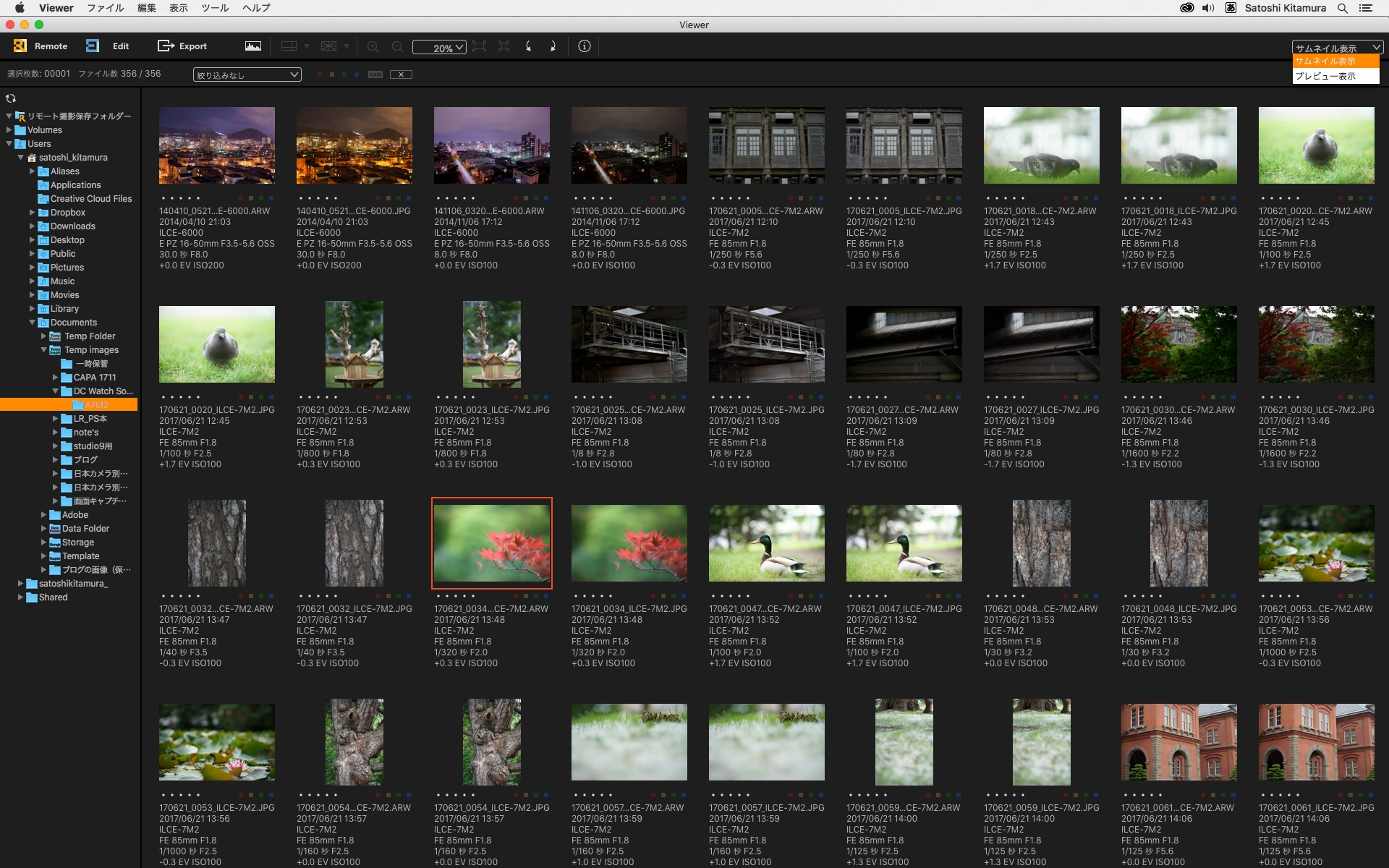
Task: Rotate the image counterclockwise
Action: coord(529,46)
